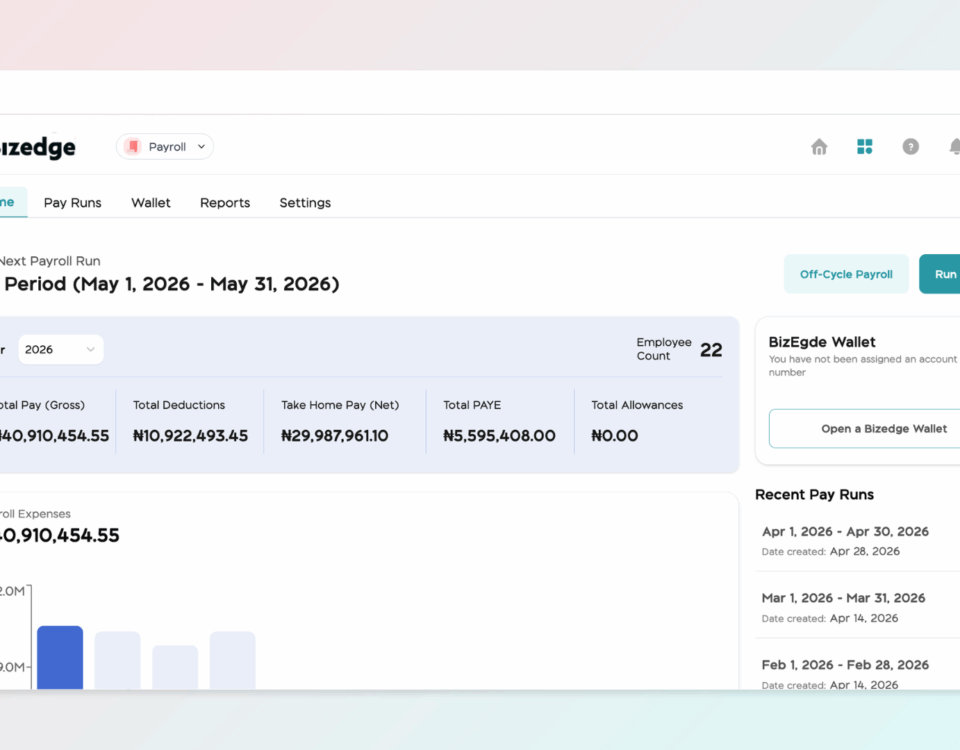The height and width of the screenshot is (750, 960).
Task: Select the dark blue chart bar
Action: pyautogui.click(x=60, y=658)
